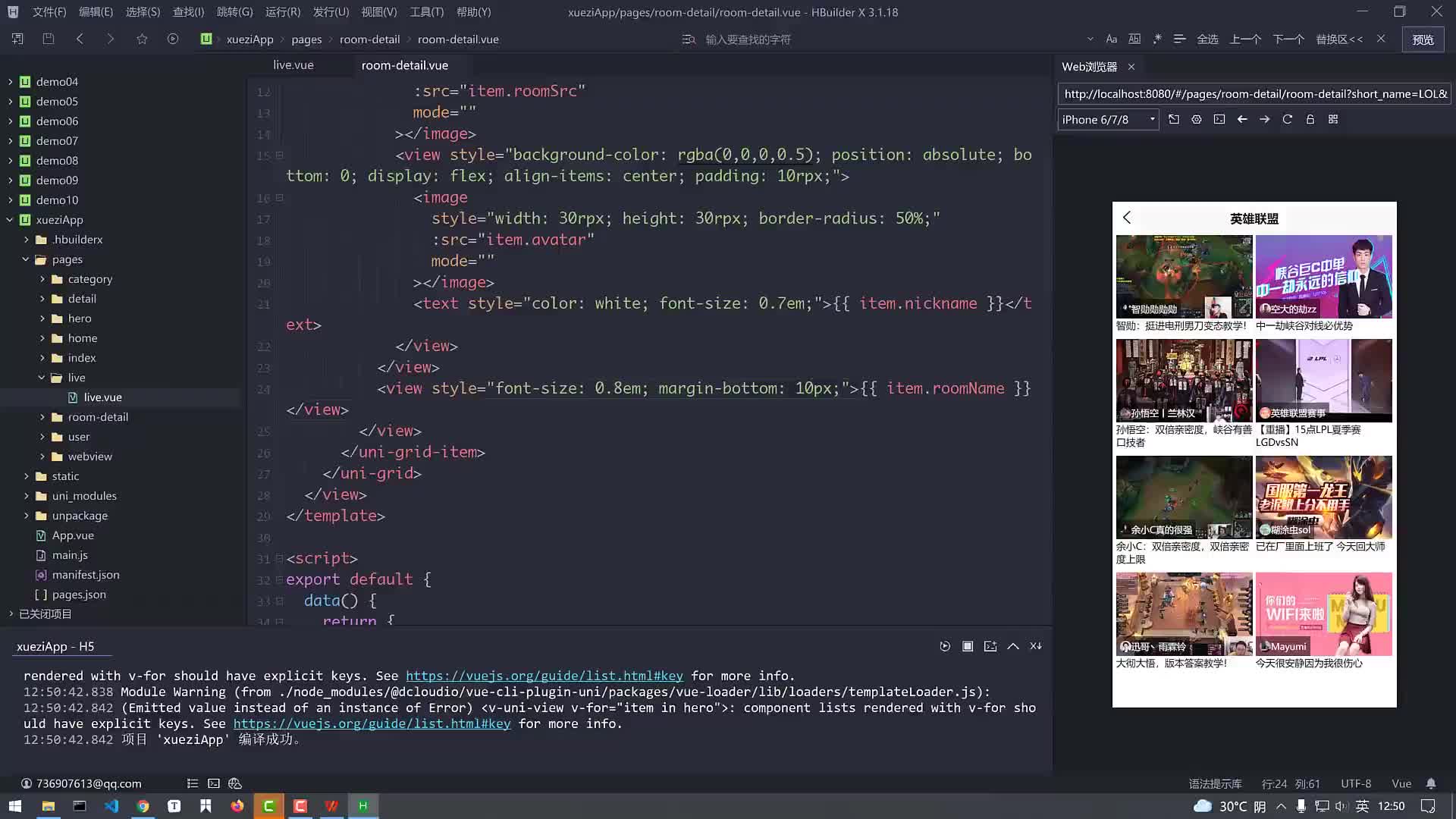Toggle the browser lock icon
Screen dimensions: 1456x819
point(1310,119)
